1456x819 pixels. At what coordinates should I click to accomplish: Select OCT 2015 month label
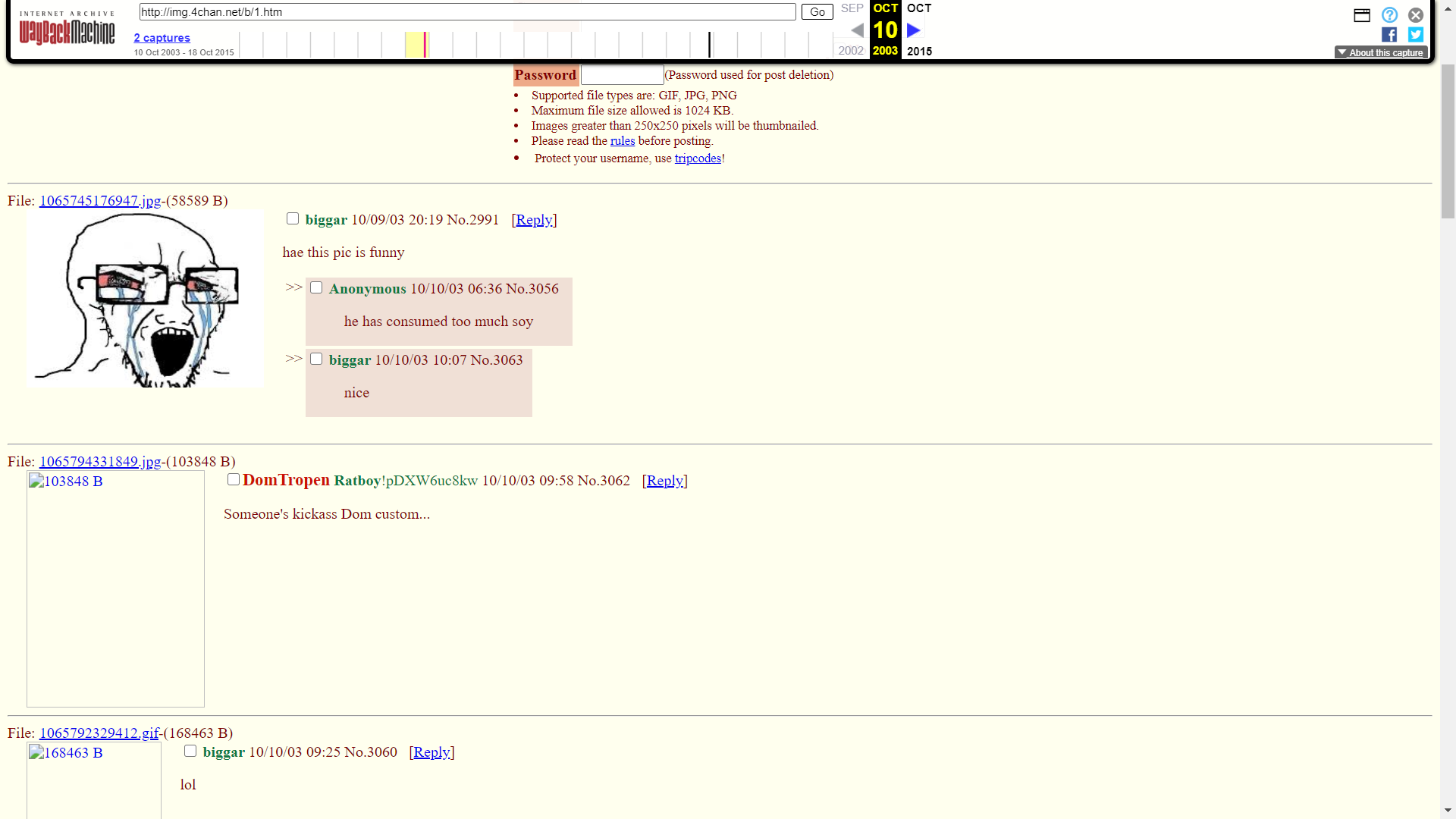(x=919, y=8)
